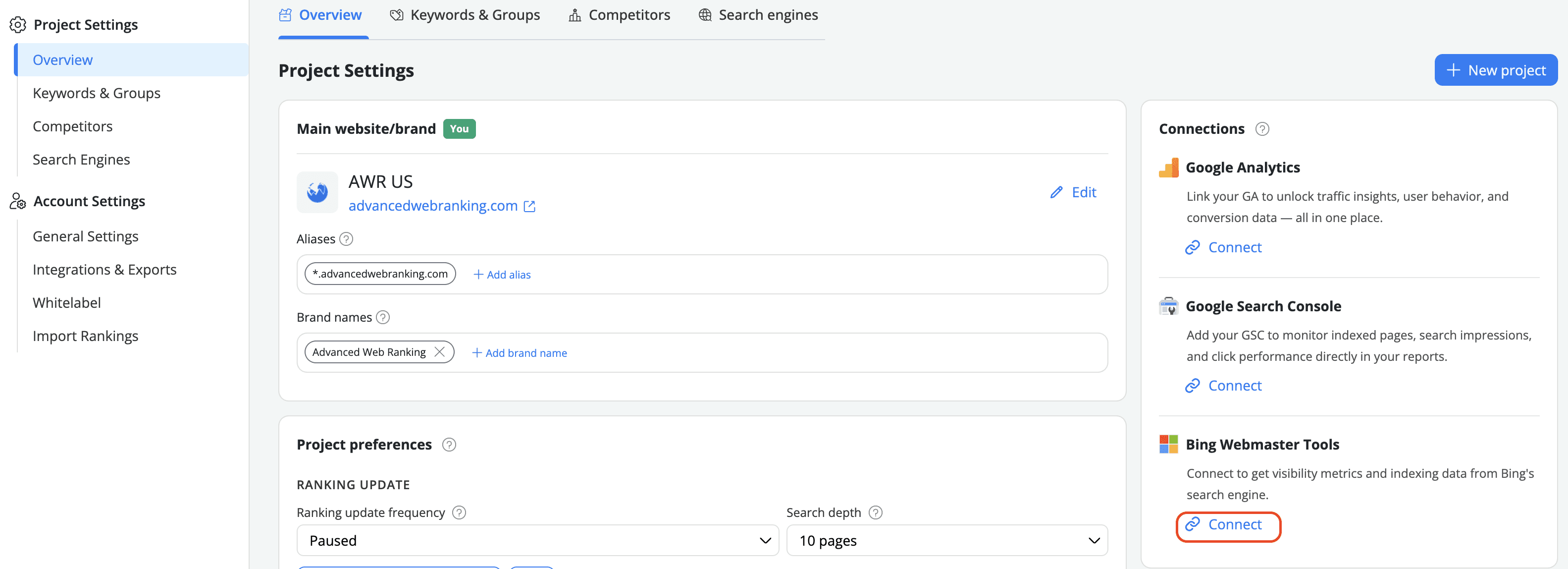The image size is (1568, 569).
Task: Click the Search engines globe icon
Action: (705, 15)
